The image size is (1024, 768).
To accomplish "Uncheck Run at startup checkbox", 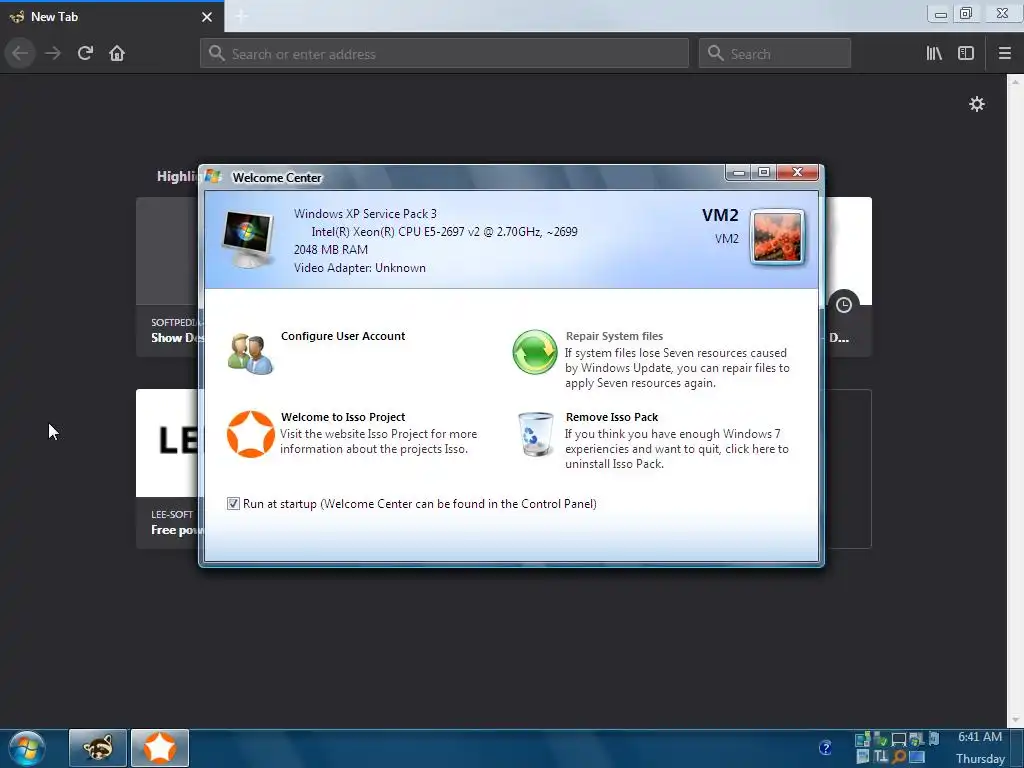I will tap(233, 504).
